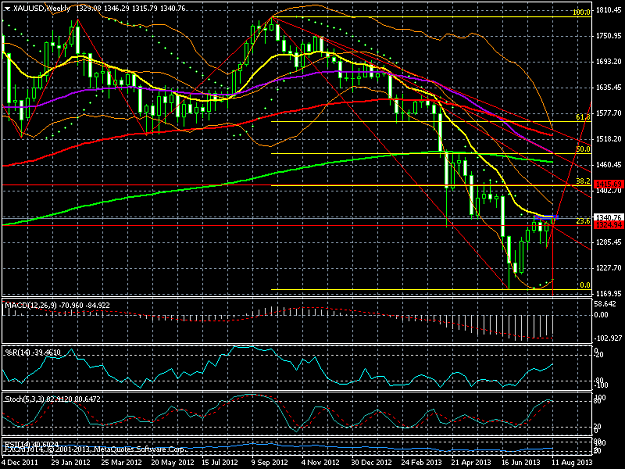This screenshot has height=469, width=625.
Task: Select the 16 Jun 2013 date label
Action: [x=521, y=462]
